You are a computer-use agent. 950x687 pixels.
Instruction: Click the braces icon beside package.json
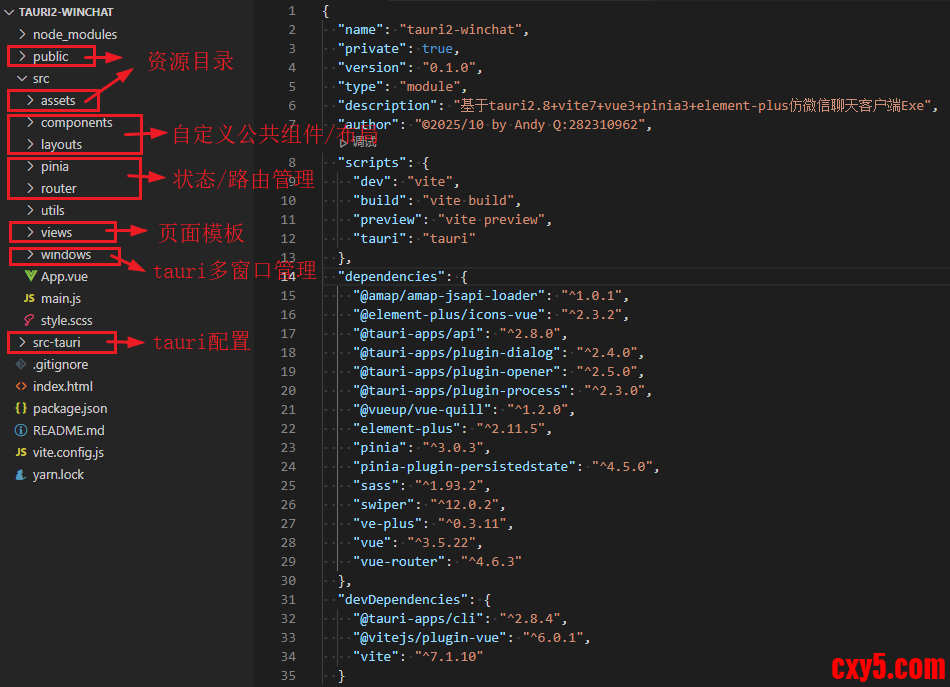pyautogui.click(x=21, y=408)
